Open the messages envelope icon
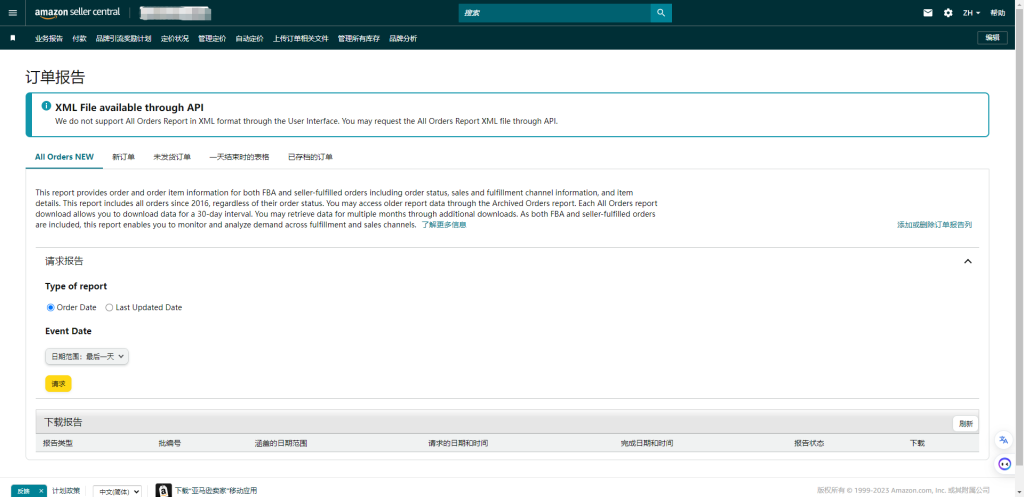The height and width of the screenshot is (497, 1024). (928, 13)
